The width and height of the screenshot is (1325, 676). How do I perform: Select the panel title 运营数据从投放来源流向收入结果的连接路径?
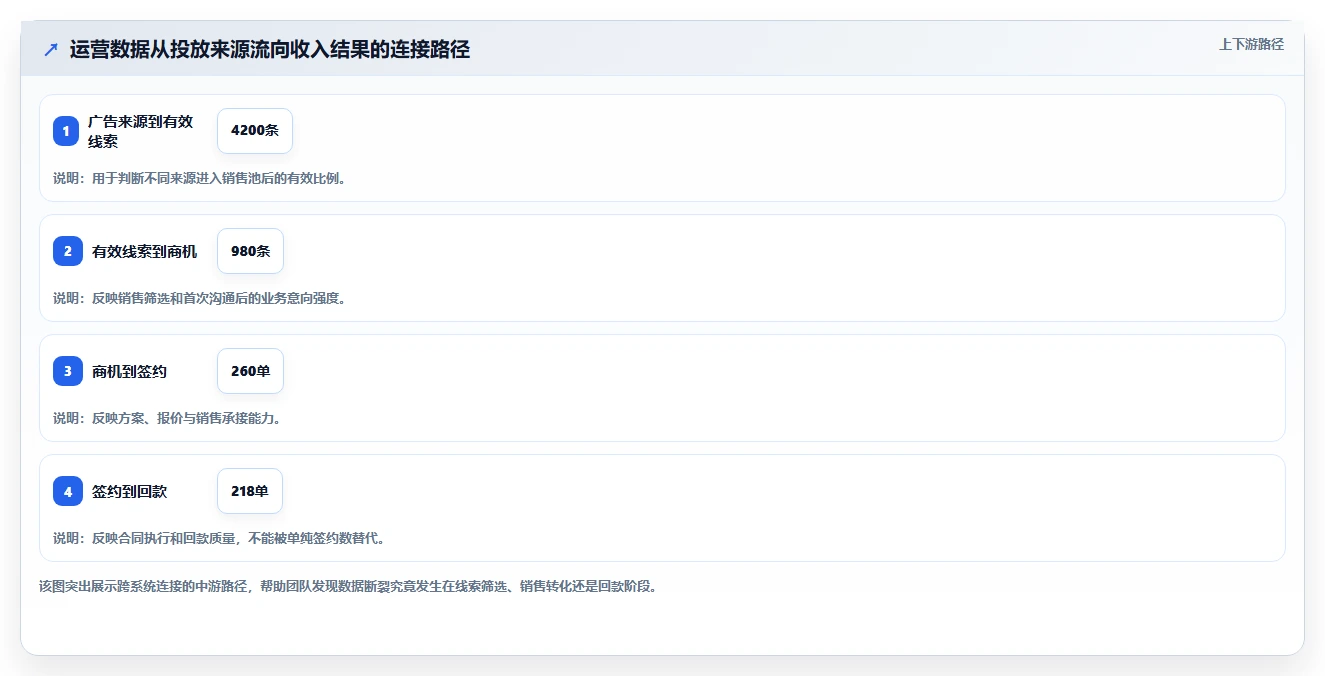tap(270, 49)
